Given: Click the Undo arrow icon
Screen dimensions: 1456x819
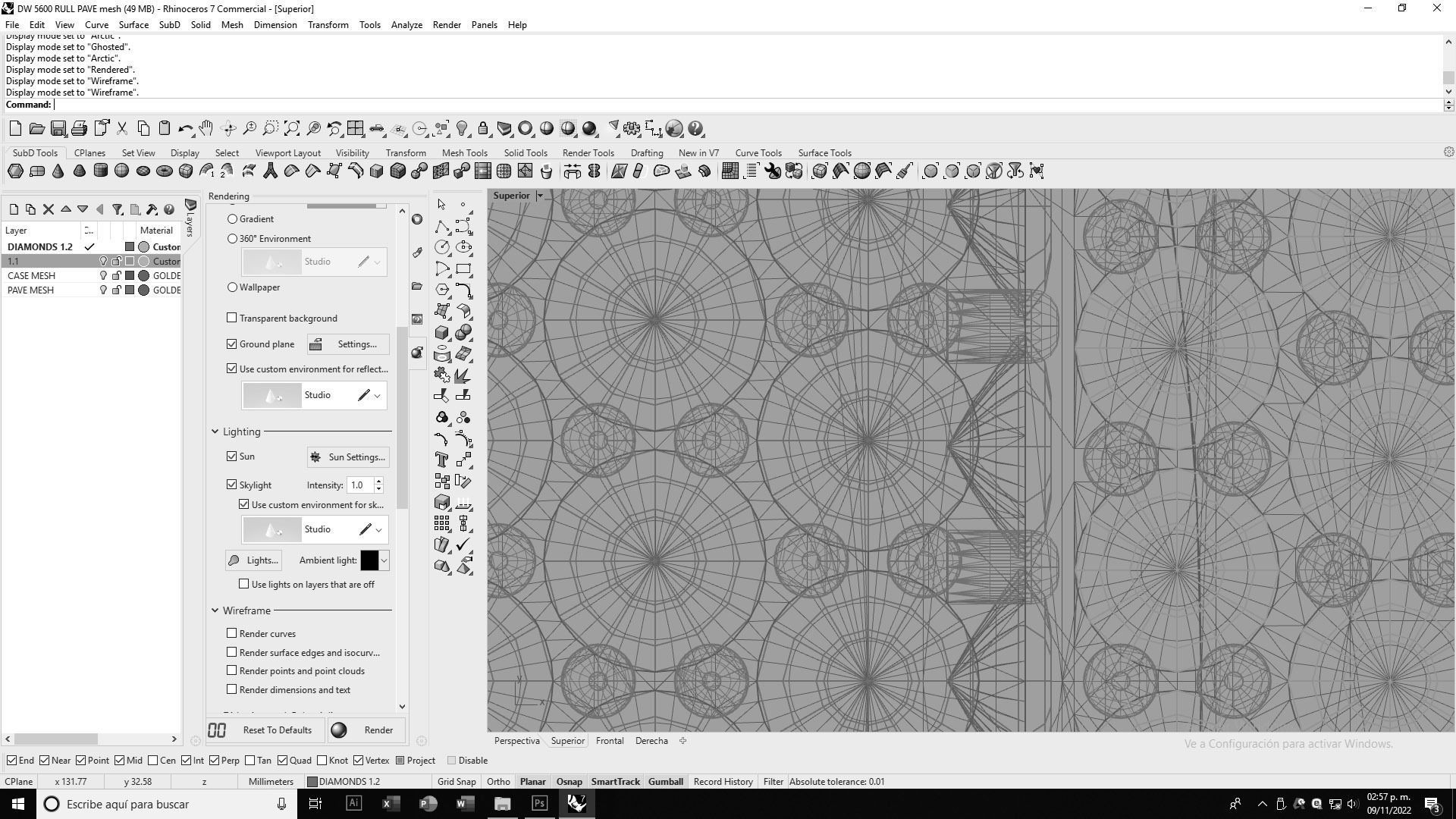Looking at the screenshot, I should coord(185,129).
